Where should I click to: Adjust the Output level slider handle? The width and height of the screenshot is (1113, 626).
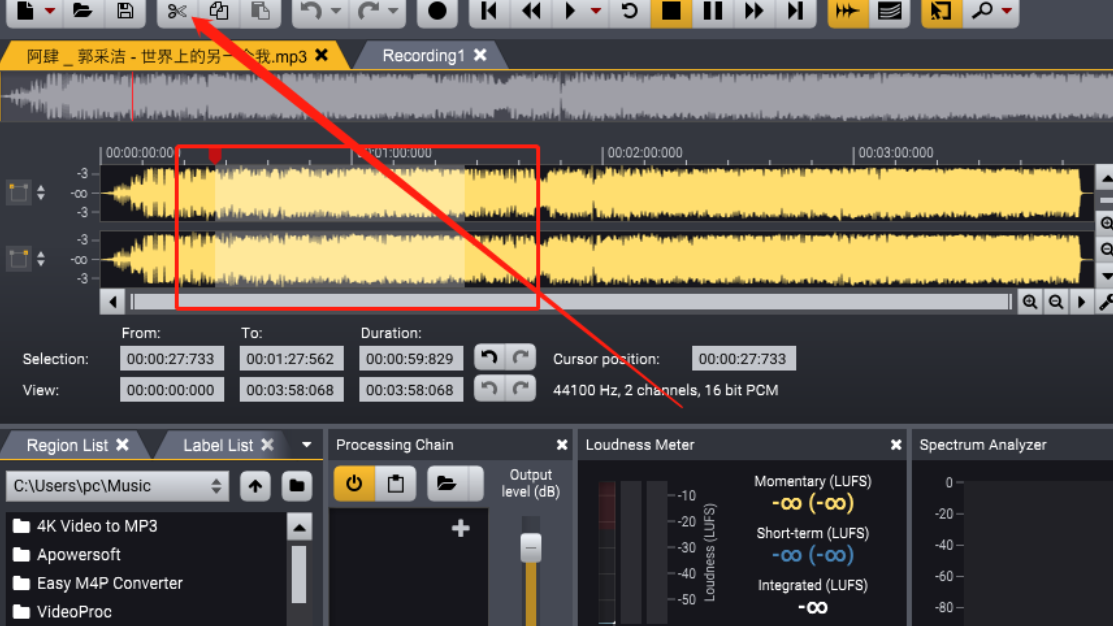click(531, 547)
